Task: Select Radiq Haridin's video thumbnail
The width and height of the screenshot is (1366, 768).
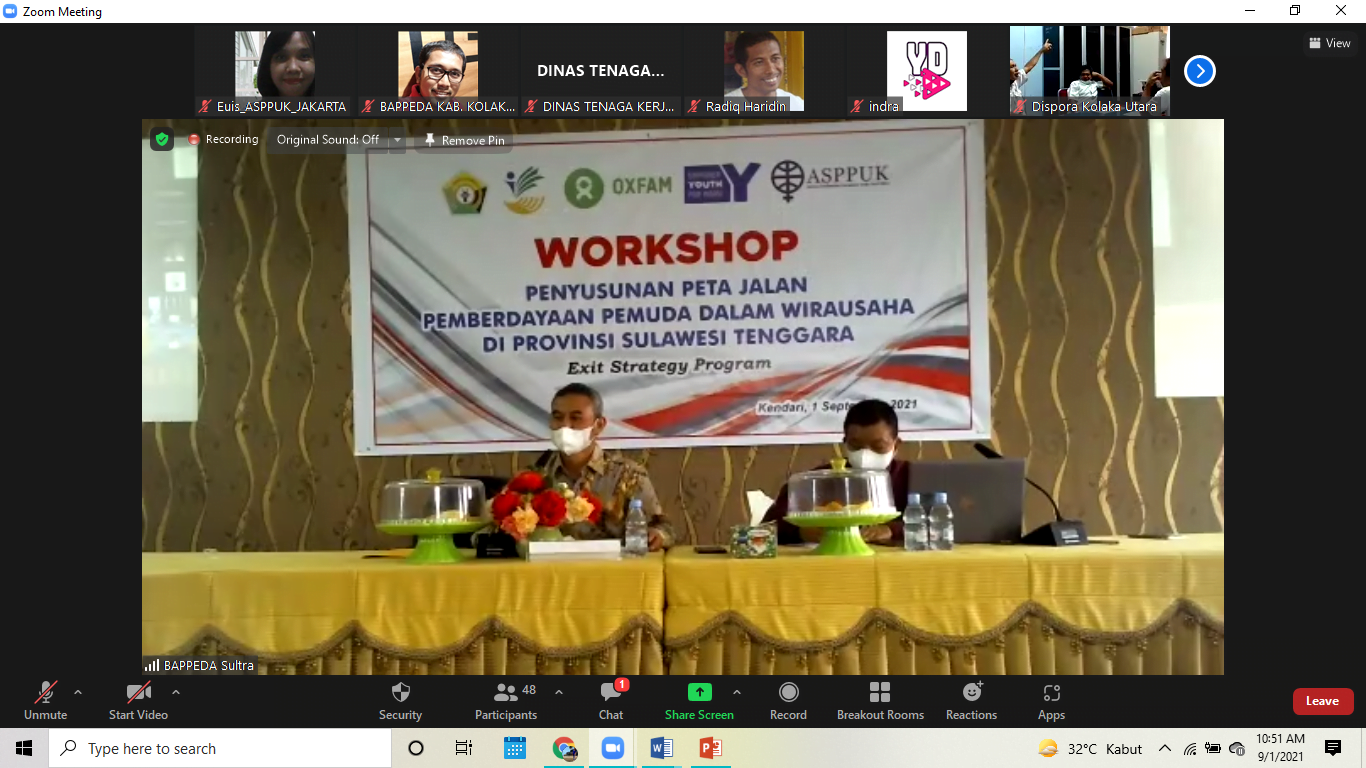Action: [x=764, y=72]
